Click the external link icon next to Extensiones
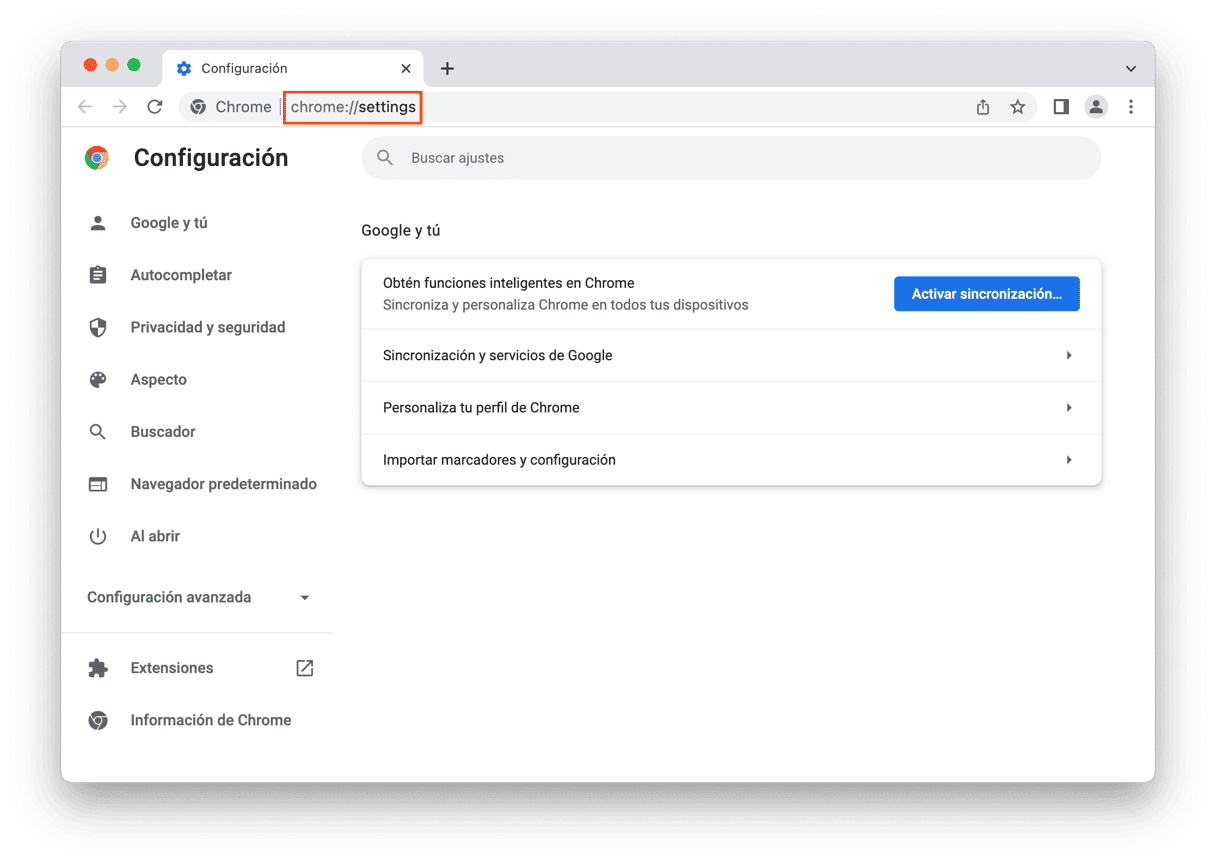 [305, 668]
